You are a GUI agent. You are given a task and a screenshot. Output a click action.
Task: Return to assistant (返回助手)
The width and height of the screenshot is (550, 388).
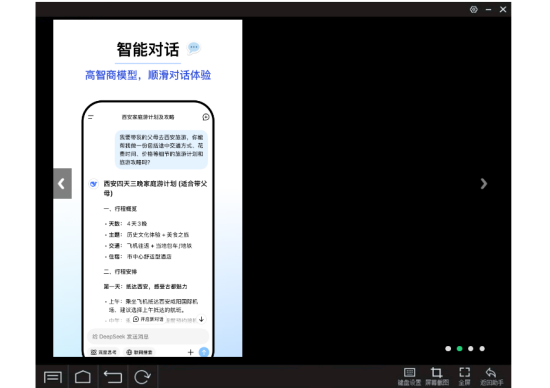pos(491,376)
